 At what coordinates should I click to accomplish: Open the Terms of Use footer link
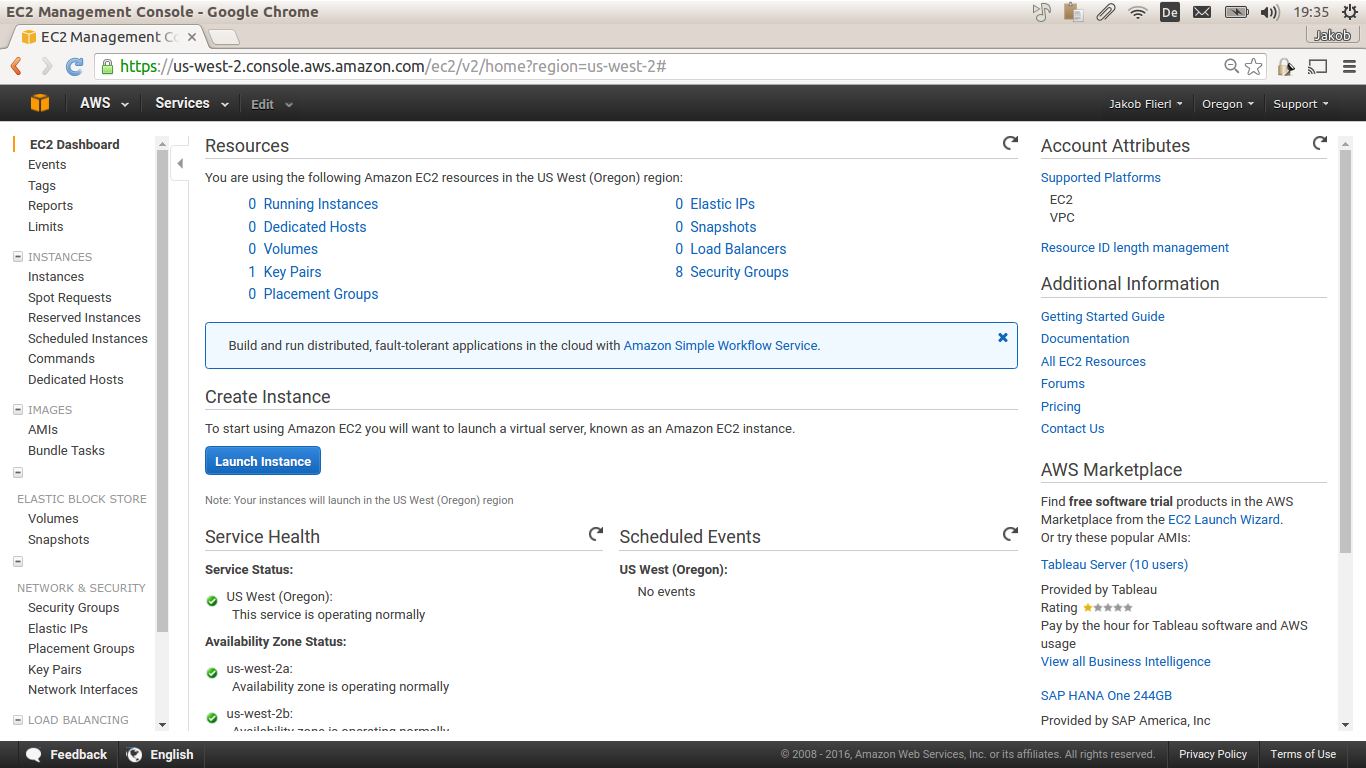pyautogui.click(x=1303, y=755)
